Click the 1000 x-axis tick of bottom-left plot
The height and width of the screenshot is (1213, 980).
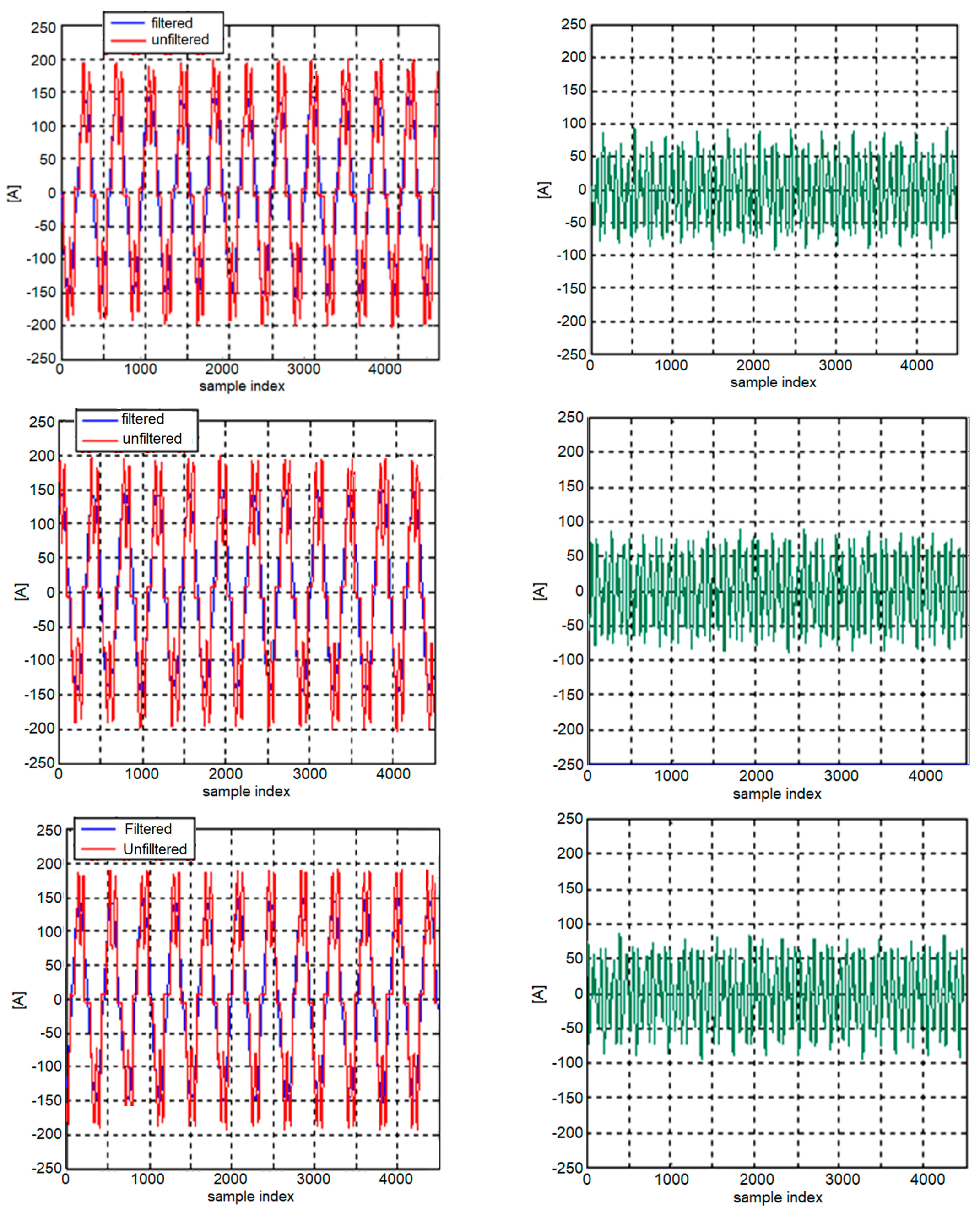[x=148, y=1179]
